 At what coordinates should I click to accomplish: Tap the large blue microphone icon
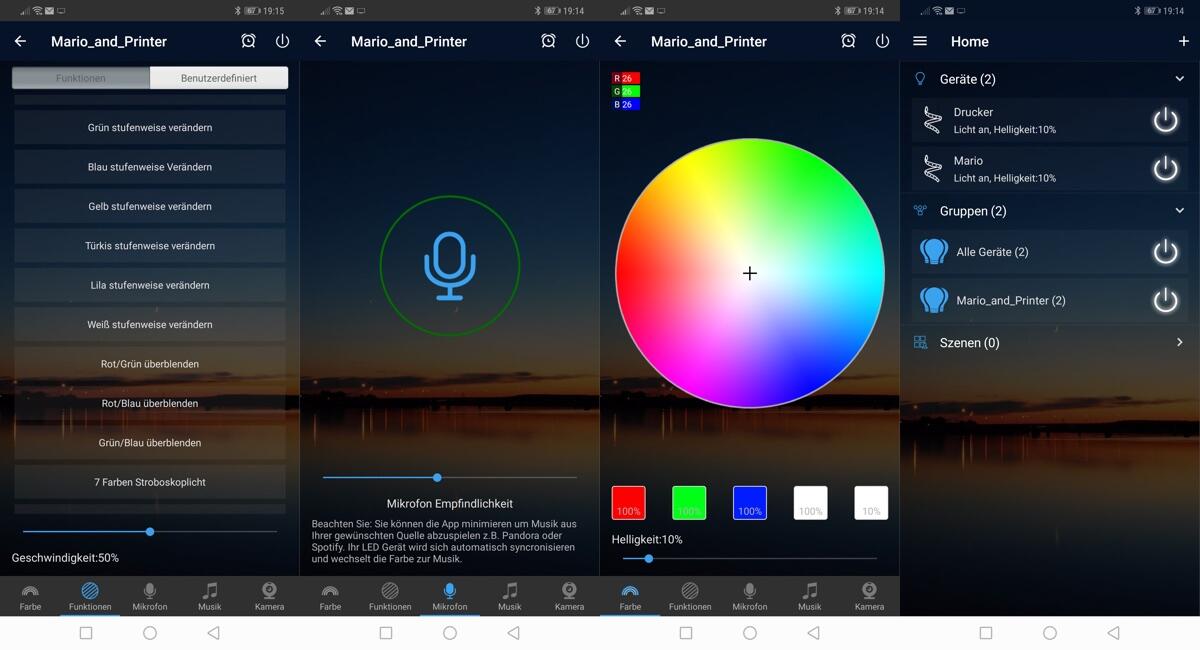click(x=450, y=266)
